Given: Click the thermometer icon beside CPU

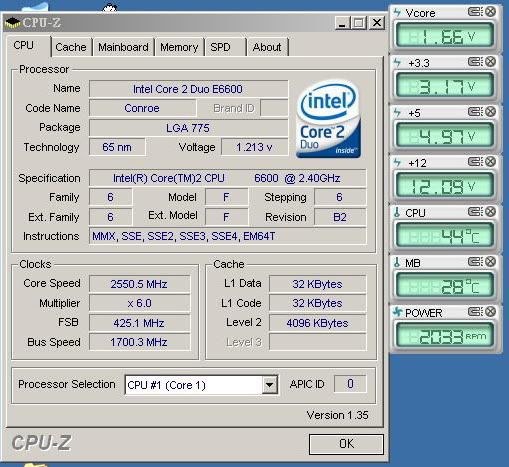Looking at the screenshot, I should tap(397, 212).
